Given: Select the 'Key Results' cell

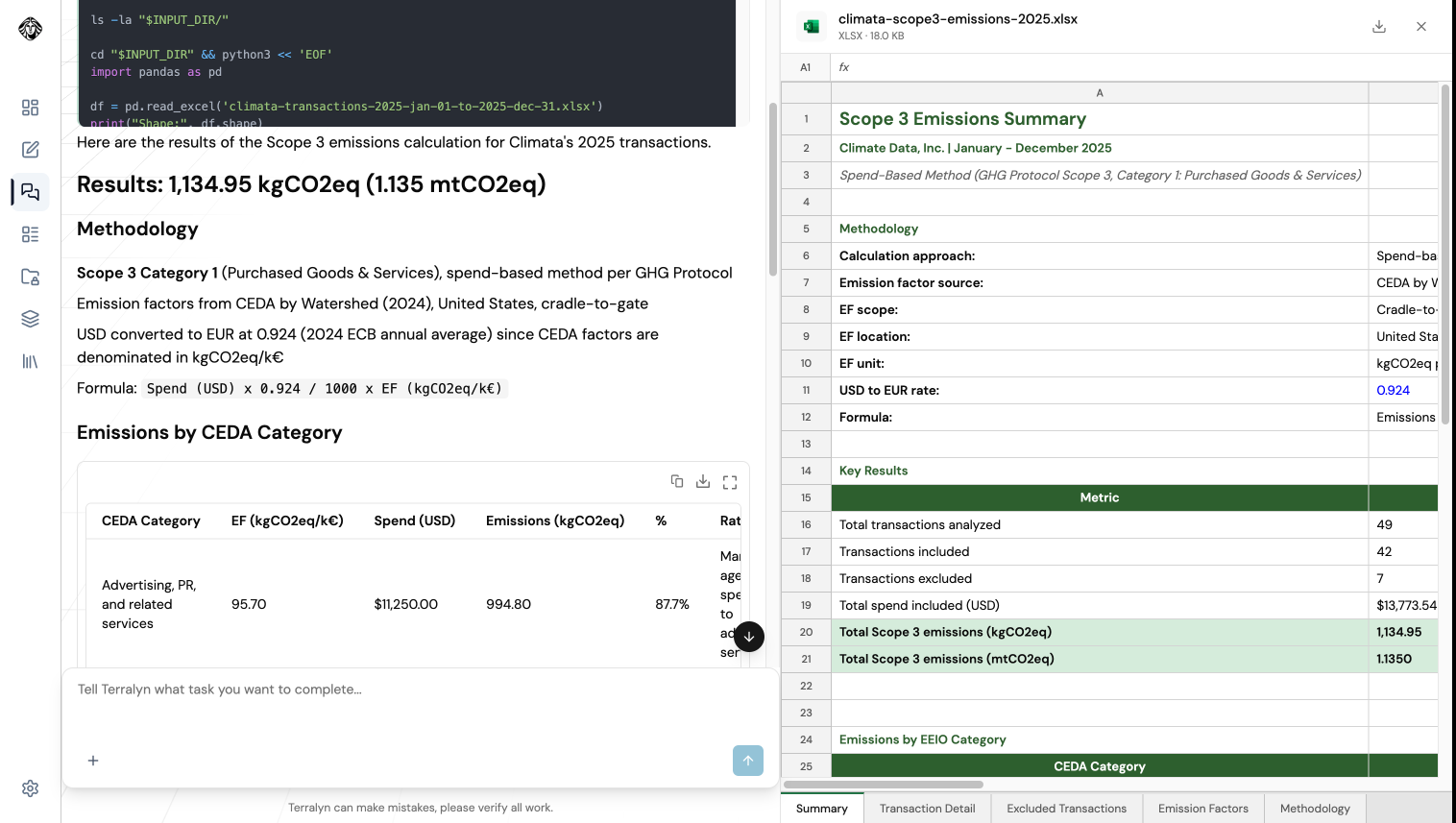Looking at the screenshot, I should click(x=1100, y=471).
